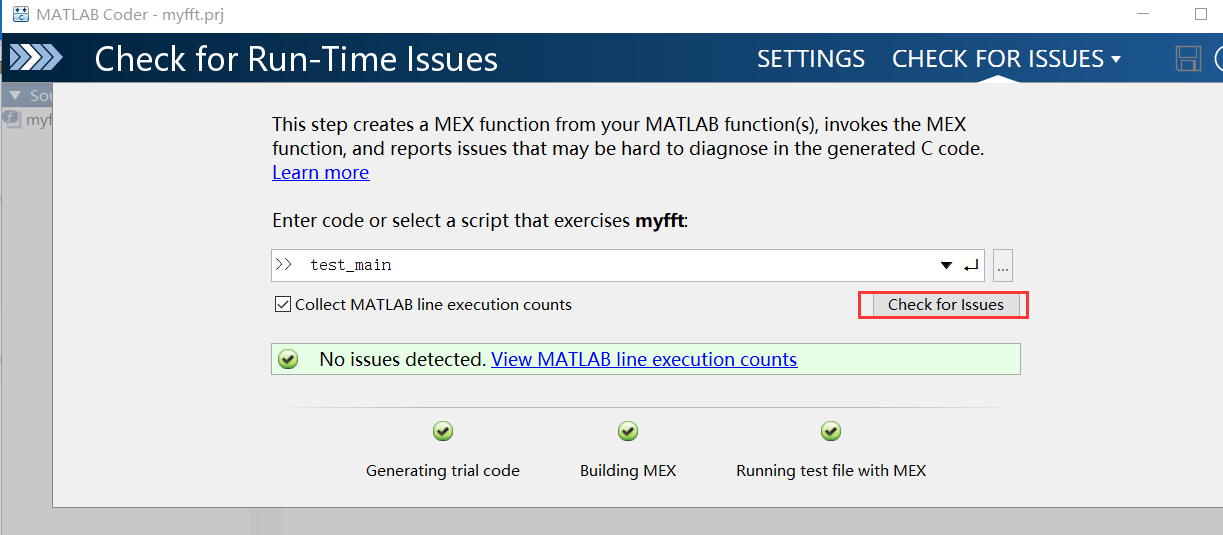Click the Building MEX checkmark icon

(628, 431)
